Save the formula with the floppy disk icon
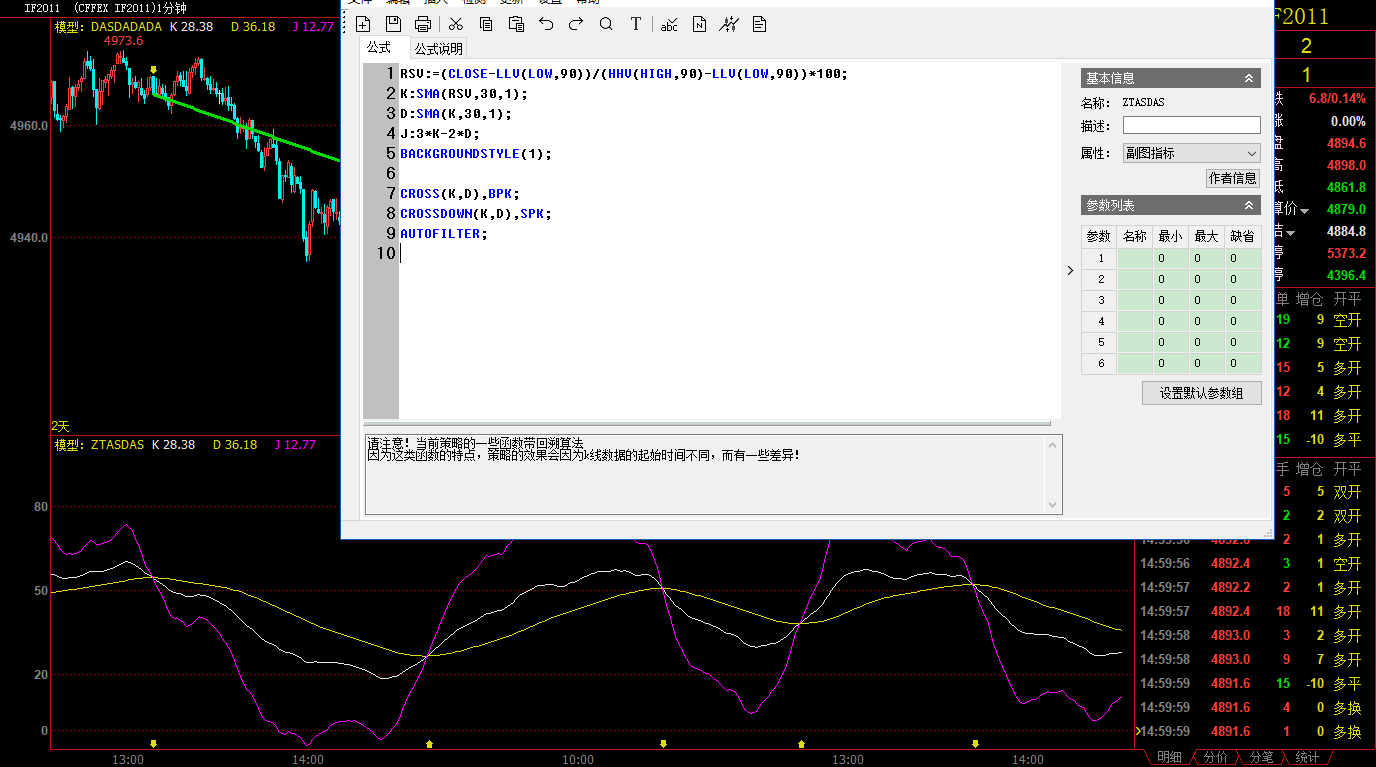Viewport: 1376px width, 767px height. coord(393,24)
